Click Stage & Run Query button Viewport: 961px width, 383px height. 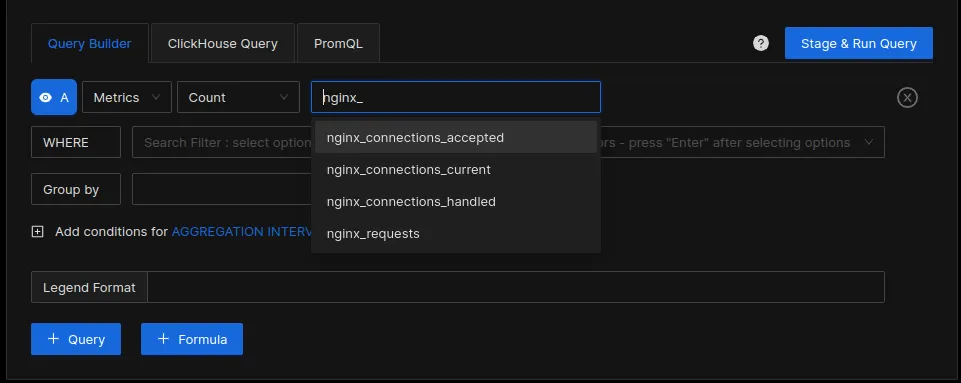tap(859, 44)
